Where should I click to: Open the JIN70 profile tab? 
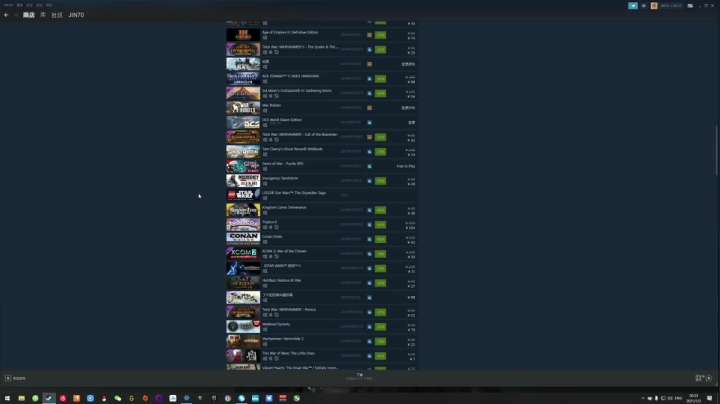click(76, 15)
